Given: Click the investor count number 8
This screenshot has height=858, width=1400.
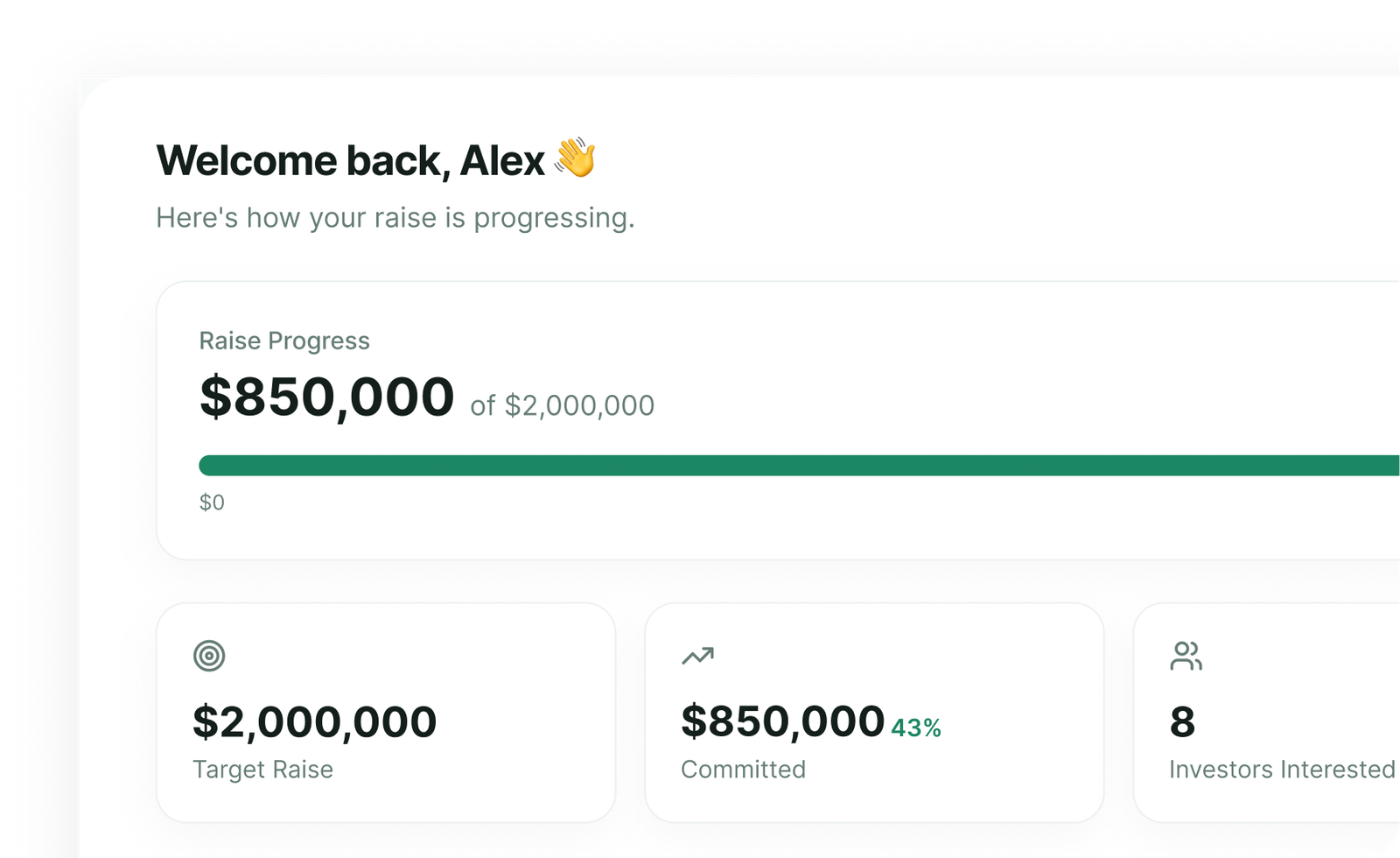Looking at the screenshot, I should pyautogui.click(x=1182, y=722).
